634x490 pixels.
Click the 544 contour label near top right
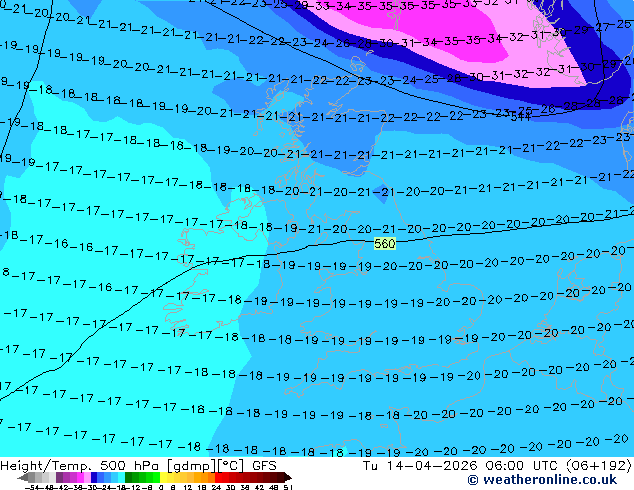click(520, 117)
